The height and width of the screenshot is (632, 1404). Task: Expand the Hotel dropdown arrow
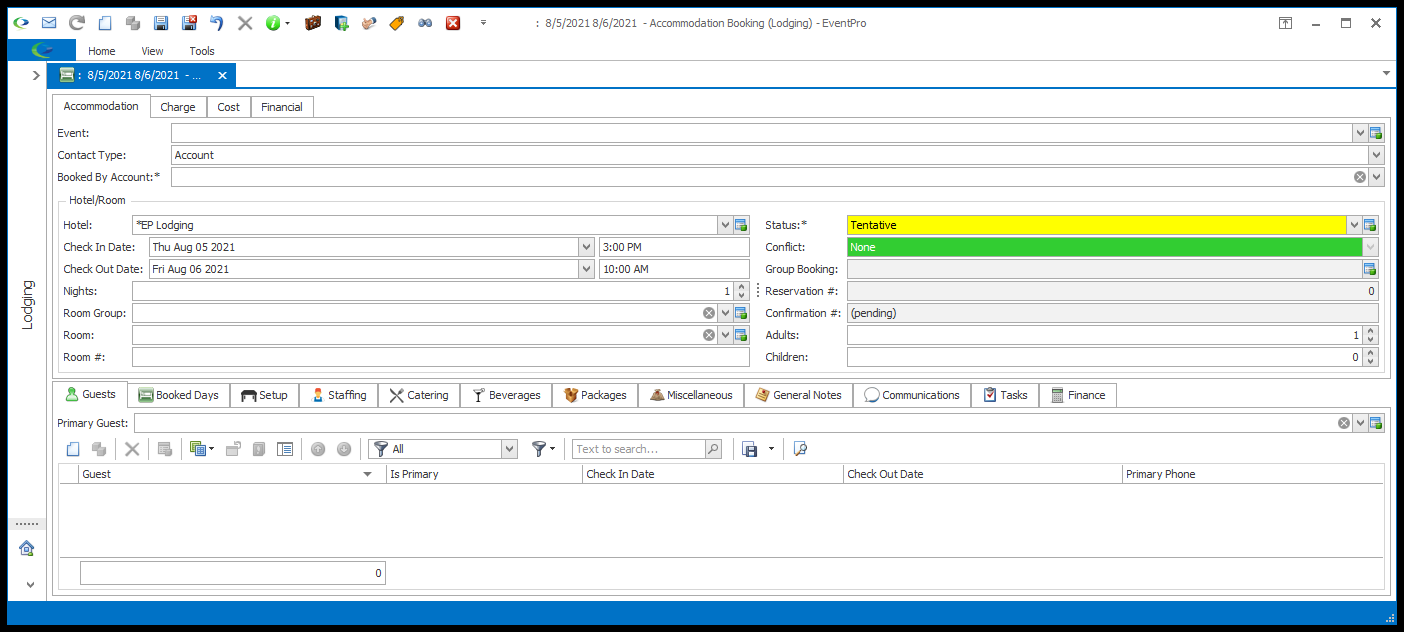tap(725, 225)
